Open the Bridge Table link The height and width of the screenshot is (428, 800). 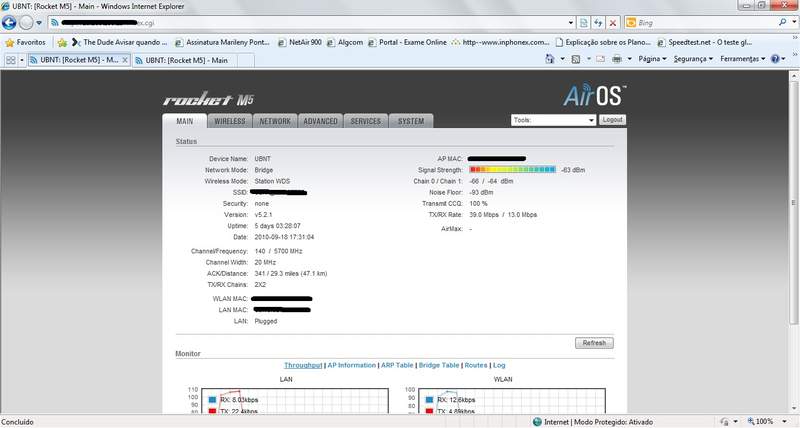439,365
